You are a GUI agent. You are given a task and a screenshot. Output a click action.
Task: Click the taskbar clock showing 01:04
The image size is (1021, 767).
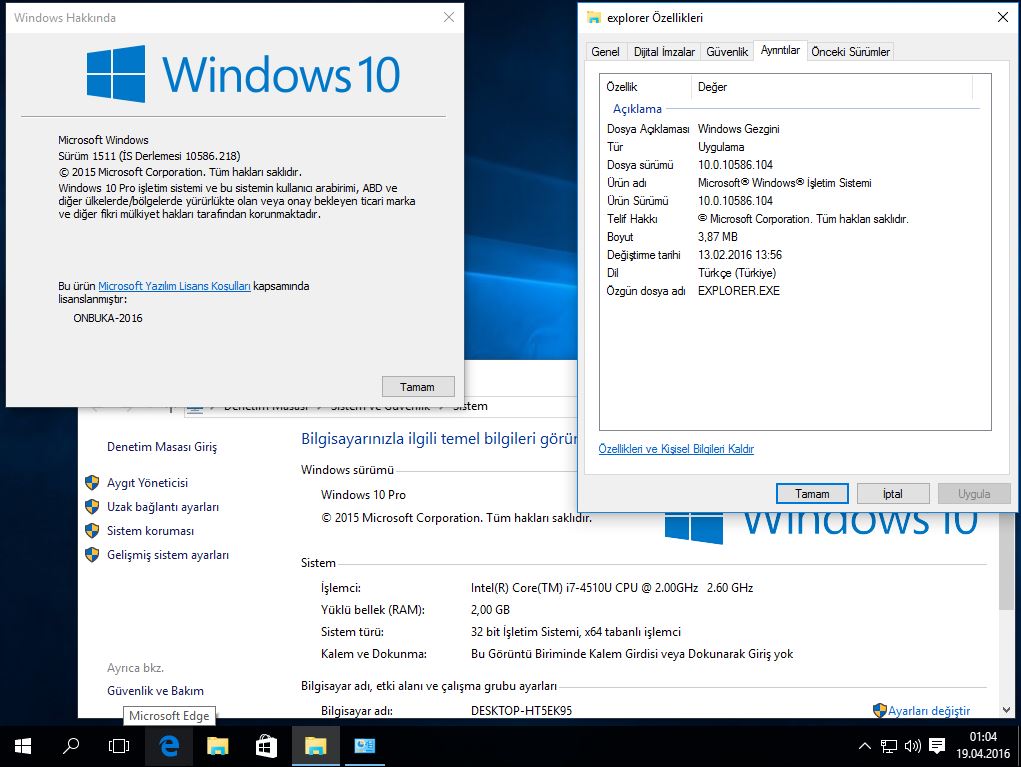point(982,745)
